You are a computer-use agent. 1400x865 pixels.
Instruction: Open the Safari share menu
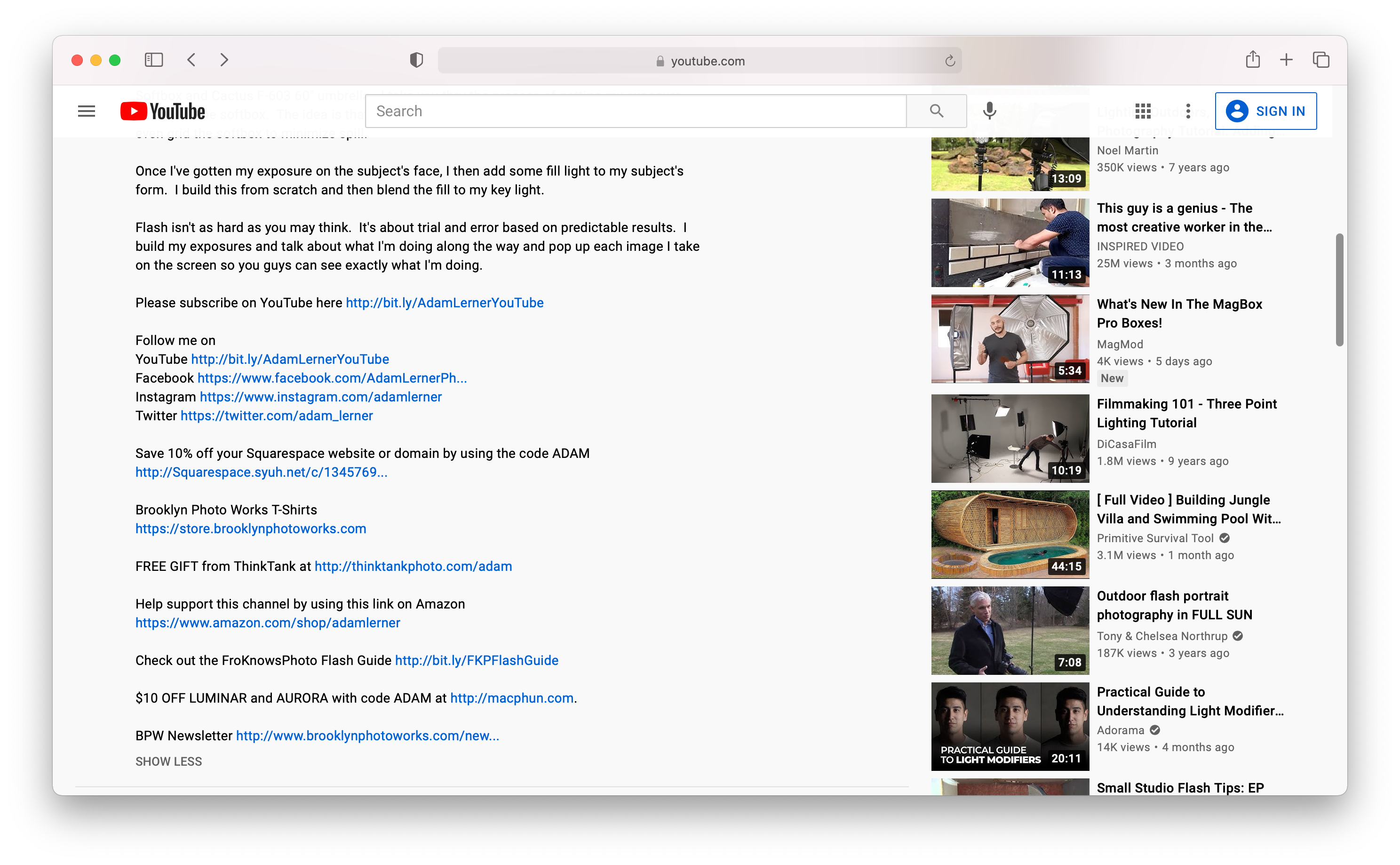coord(1252,59)
